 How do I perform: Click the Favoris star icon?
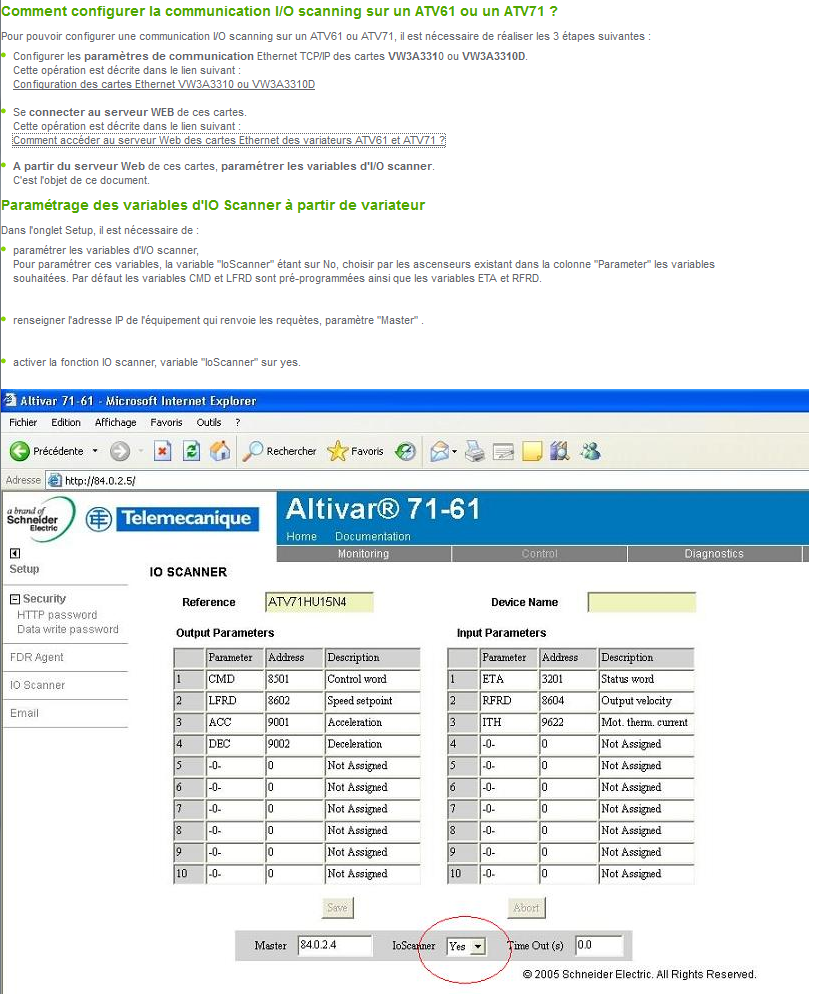tap(337, 451)
